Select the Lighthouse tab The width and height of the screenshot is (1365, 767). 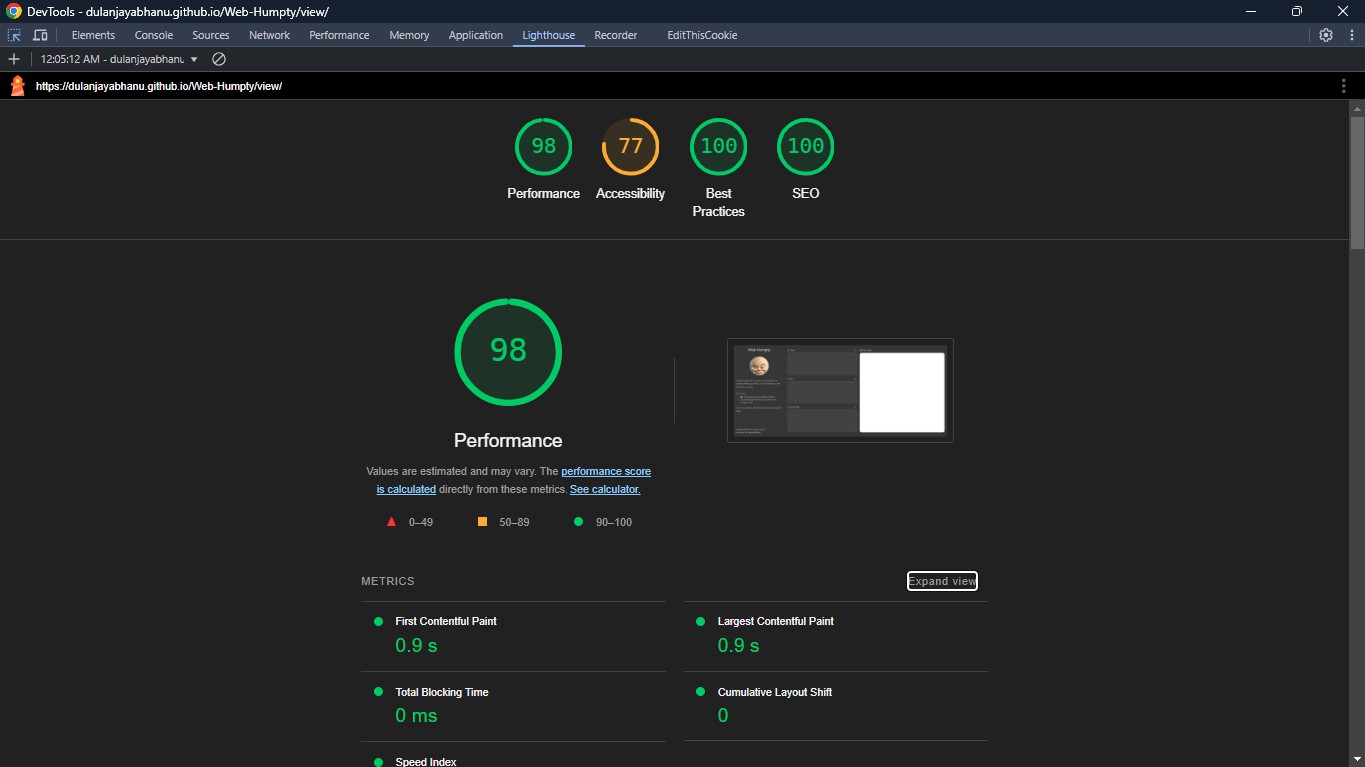[x=549, y=35]
